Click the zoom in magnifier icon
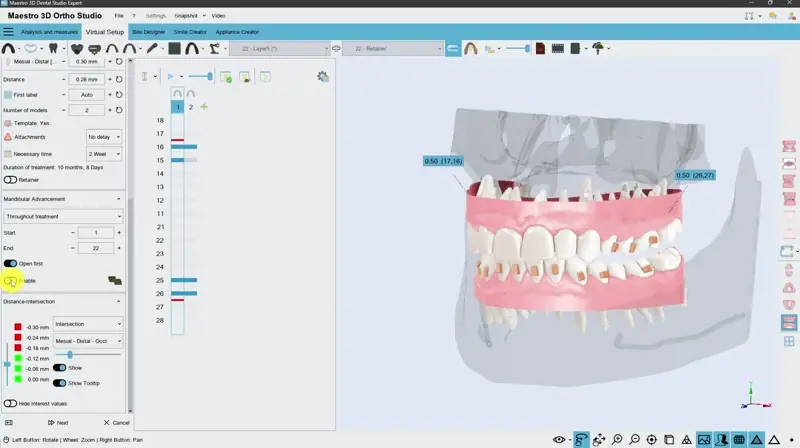This screenshot has width=800, height=448. coord(618,440)
